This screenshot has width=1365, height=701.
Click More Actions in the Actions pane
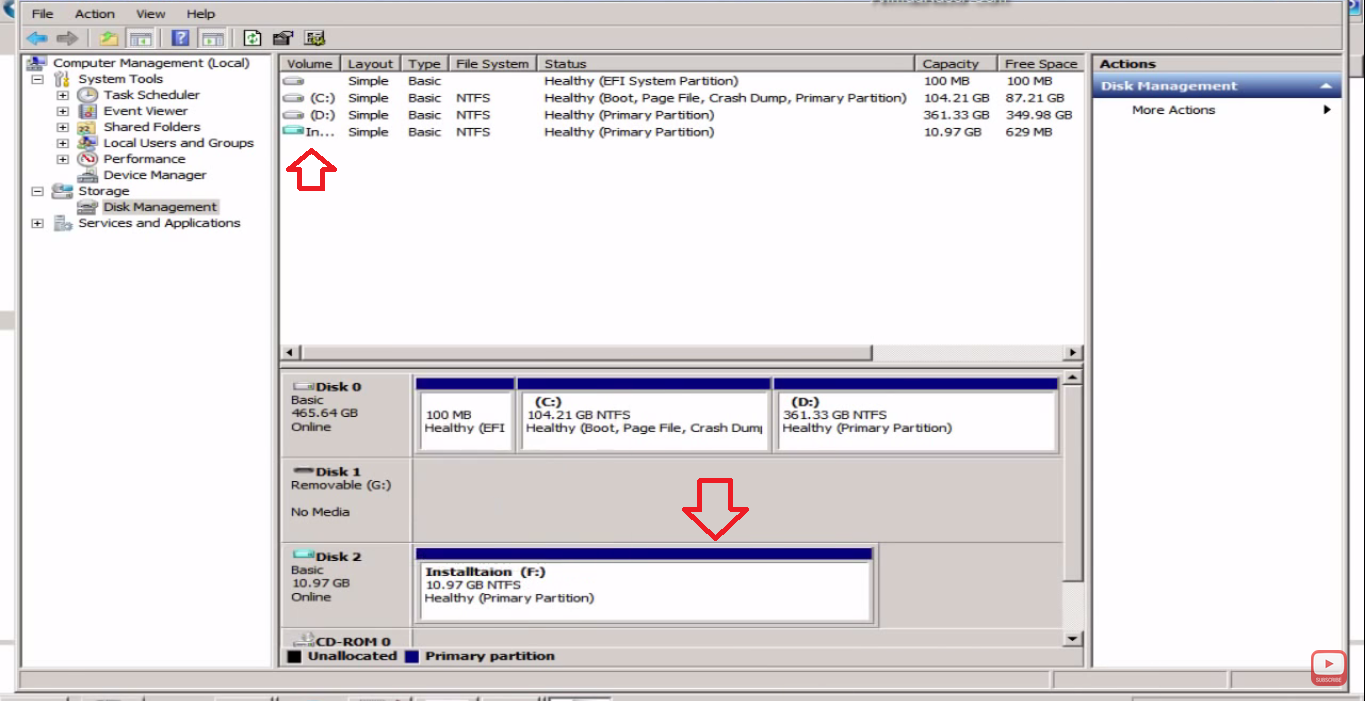tap(1174, 110)
